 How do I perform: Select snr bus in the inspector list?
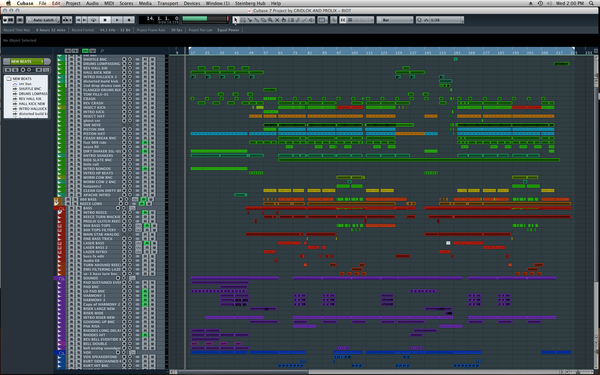point(25,83)
